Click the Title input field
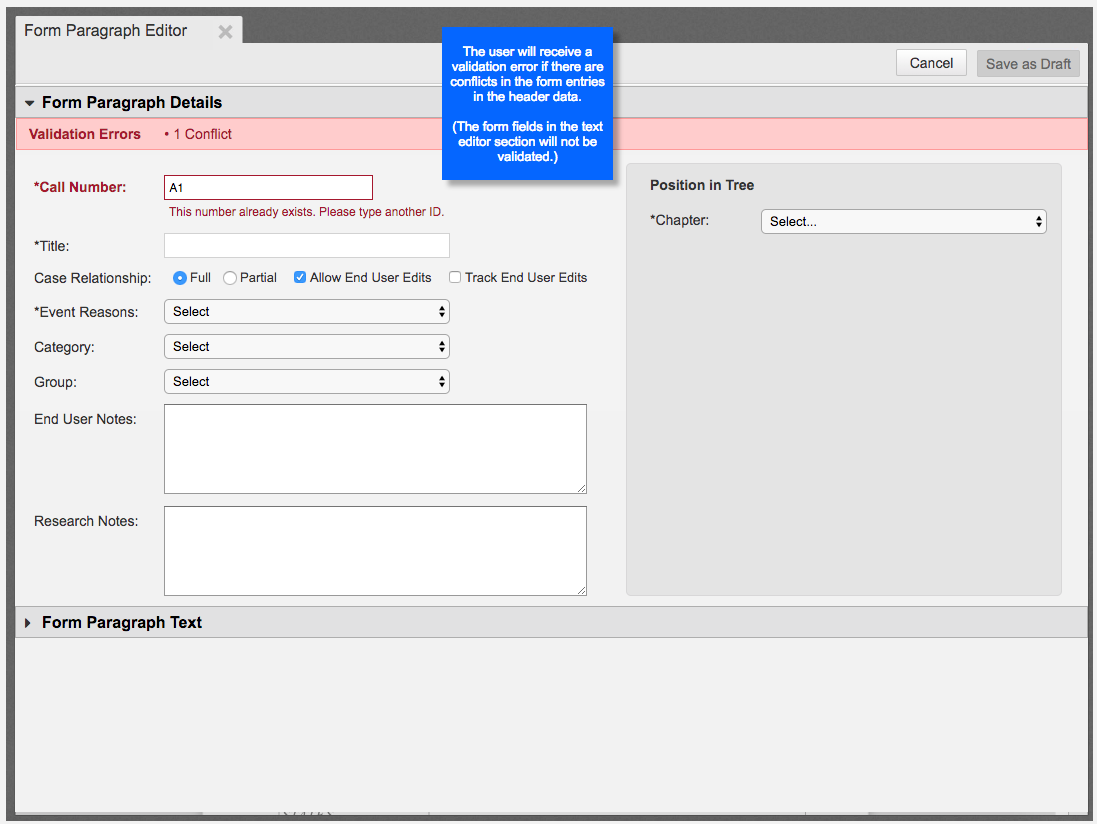This screenshot has height=824, width=1097. coord(306,246)
